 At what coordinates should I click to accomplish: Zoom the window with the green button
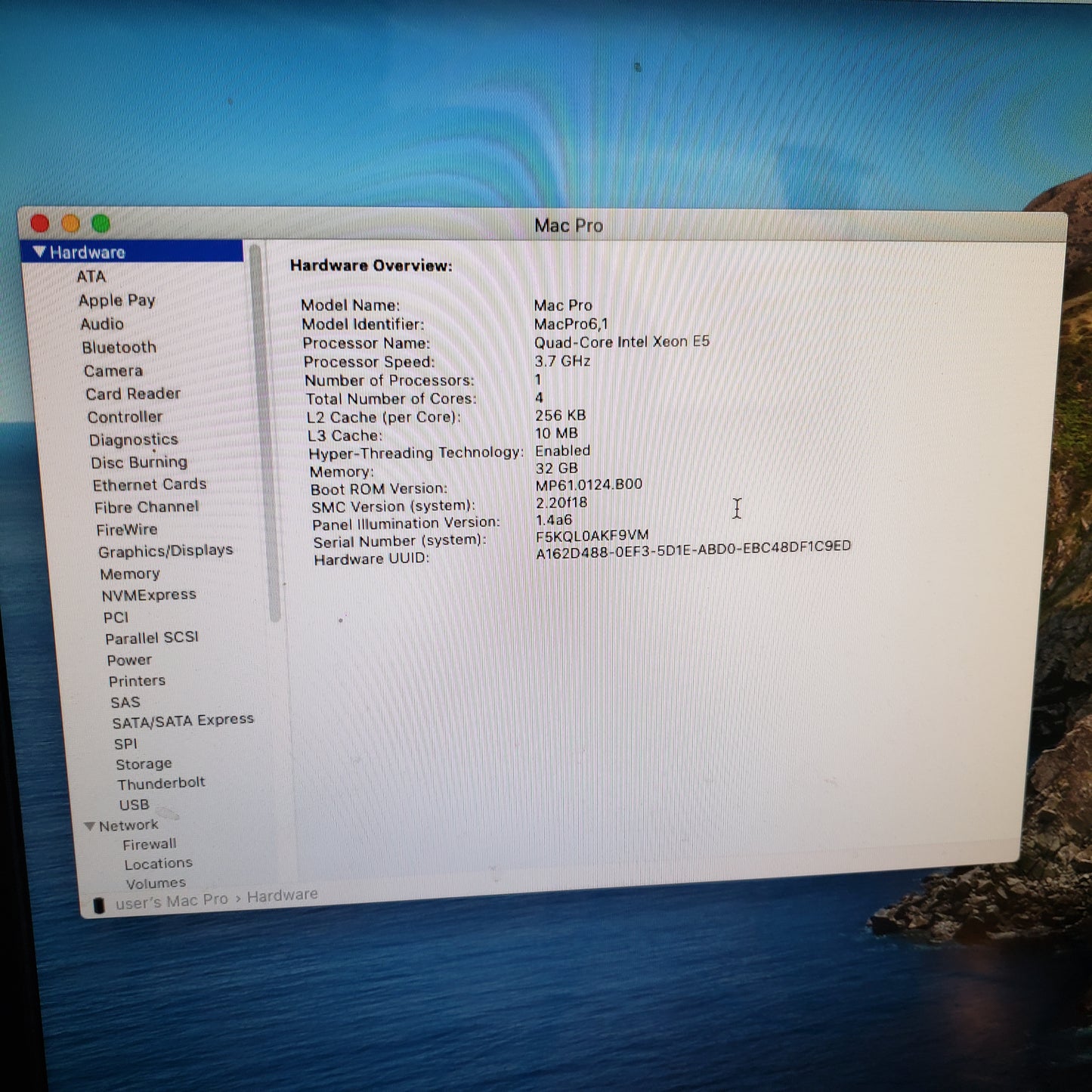(101, 223)
